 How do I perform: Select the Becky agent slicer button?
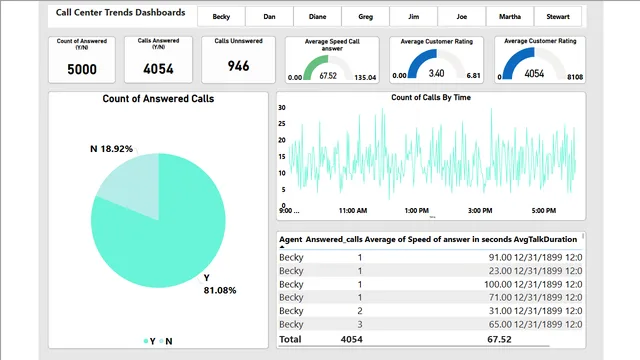coord(221,17)
